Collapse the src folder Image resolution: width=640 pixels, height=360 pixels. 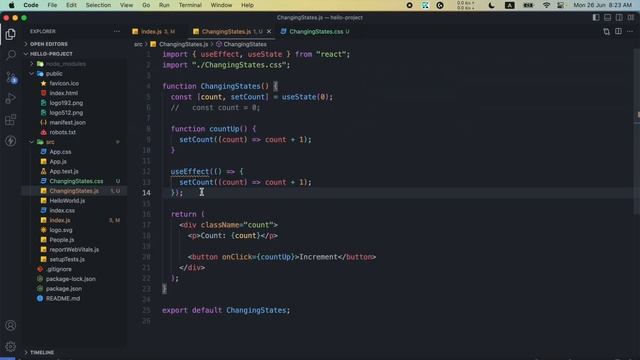point(50,142)
